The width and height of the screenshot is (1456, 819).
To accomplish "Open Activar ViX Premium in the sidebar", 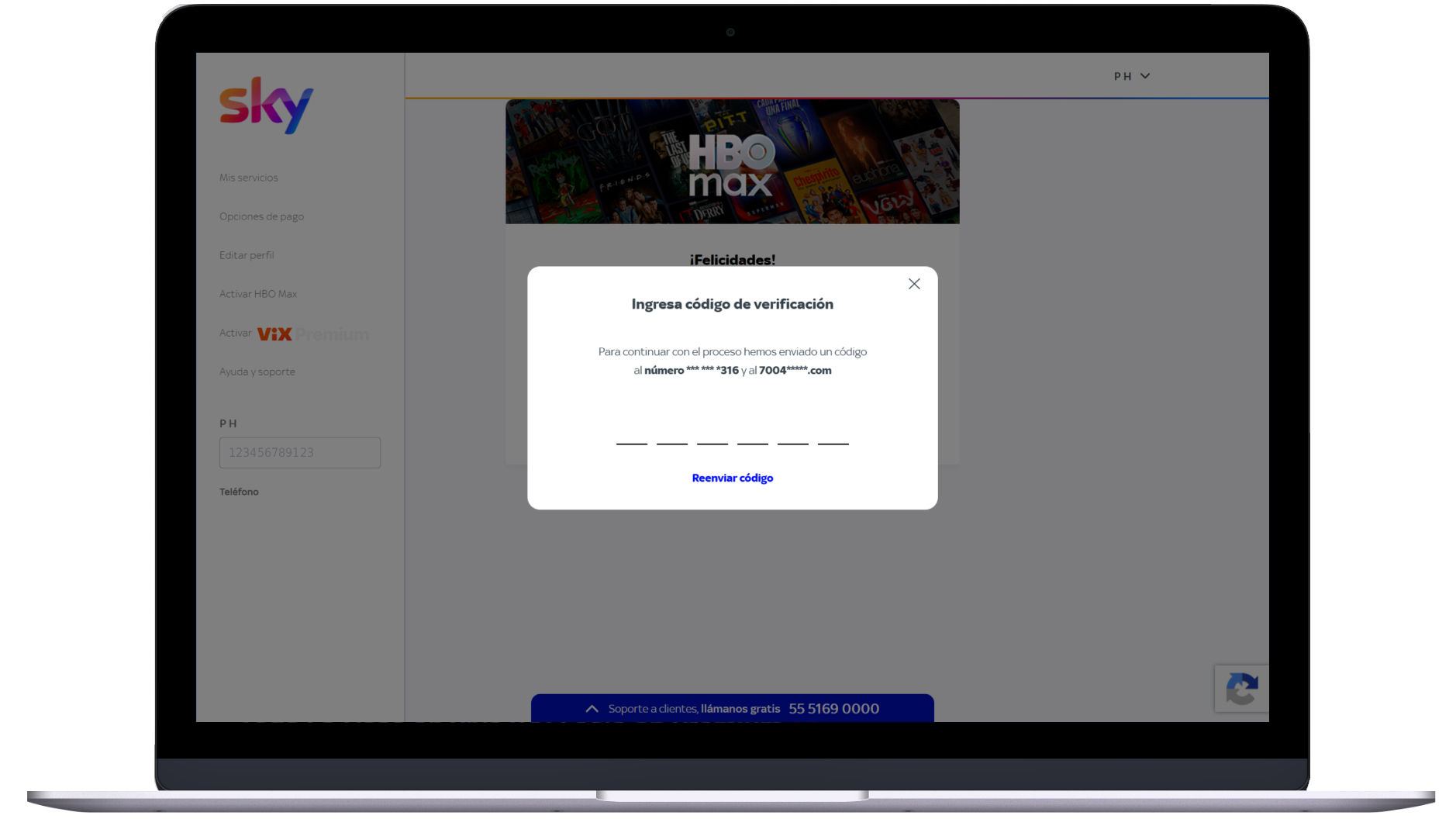I will (x=294, y=333).
